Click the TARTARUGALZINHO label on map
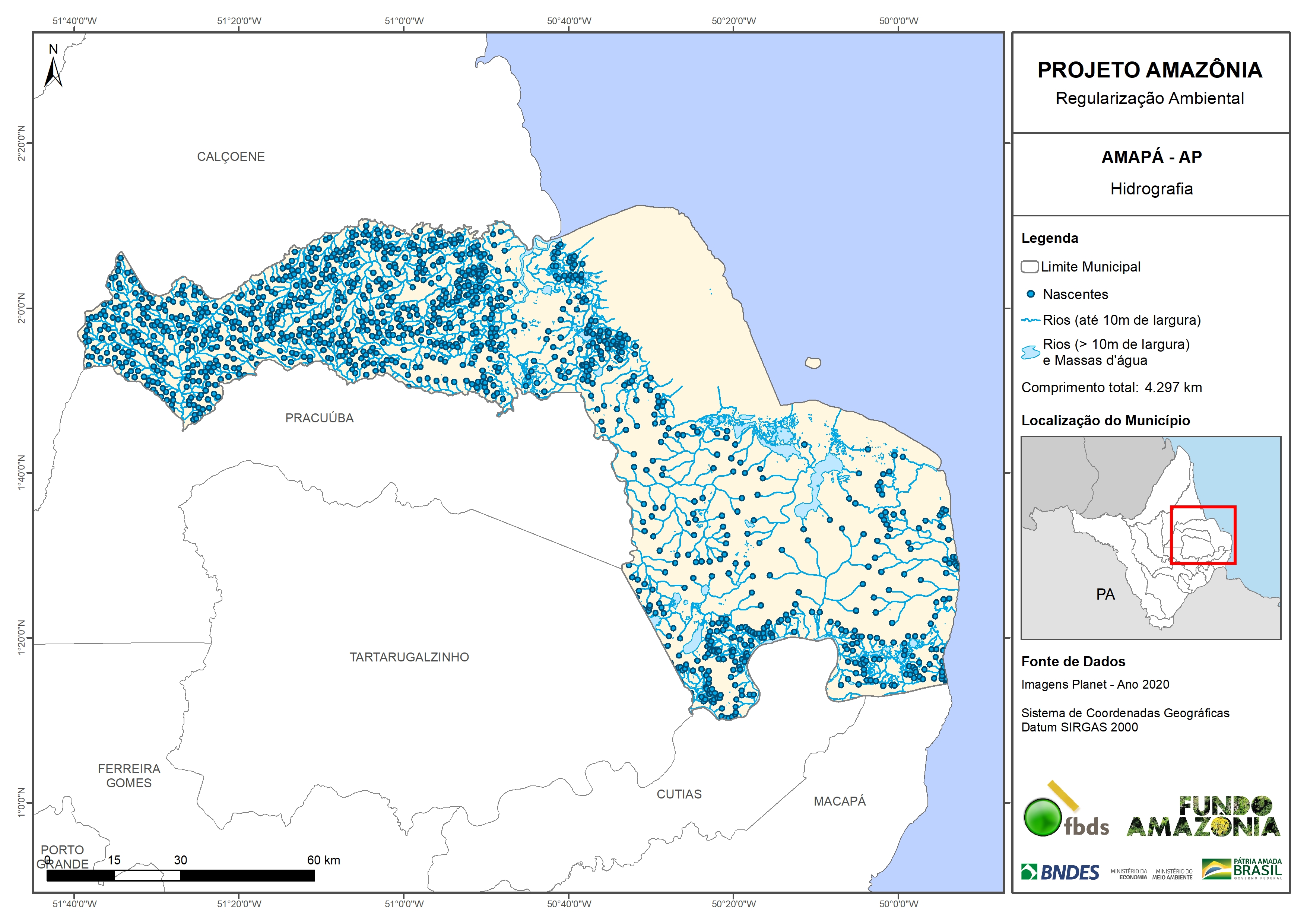 (409, 657)
